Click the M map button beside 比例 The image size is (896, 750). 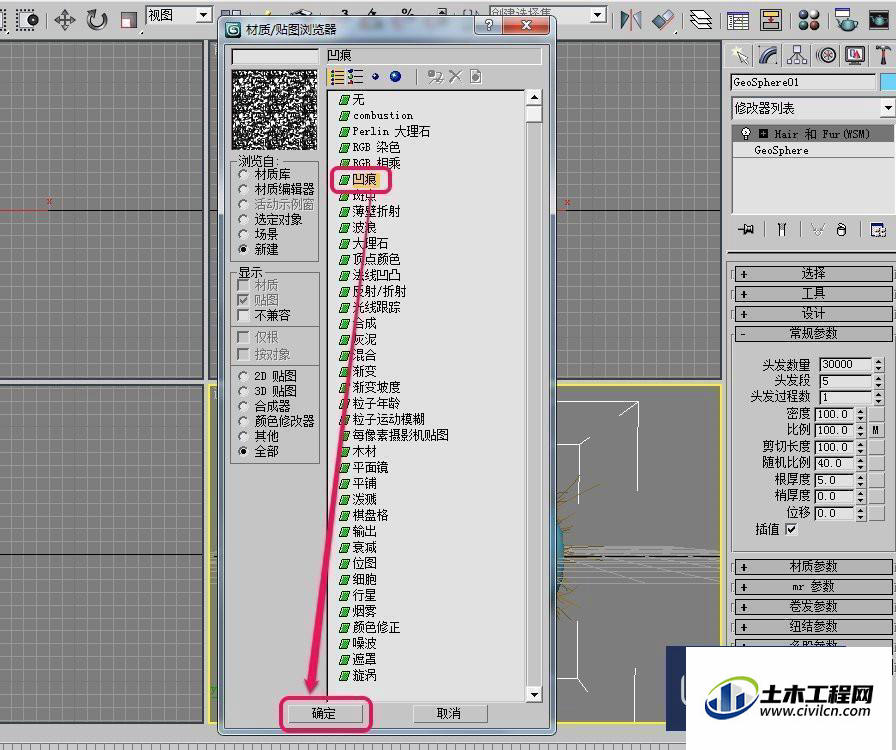click(x=876, y=430)
